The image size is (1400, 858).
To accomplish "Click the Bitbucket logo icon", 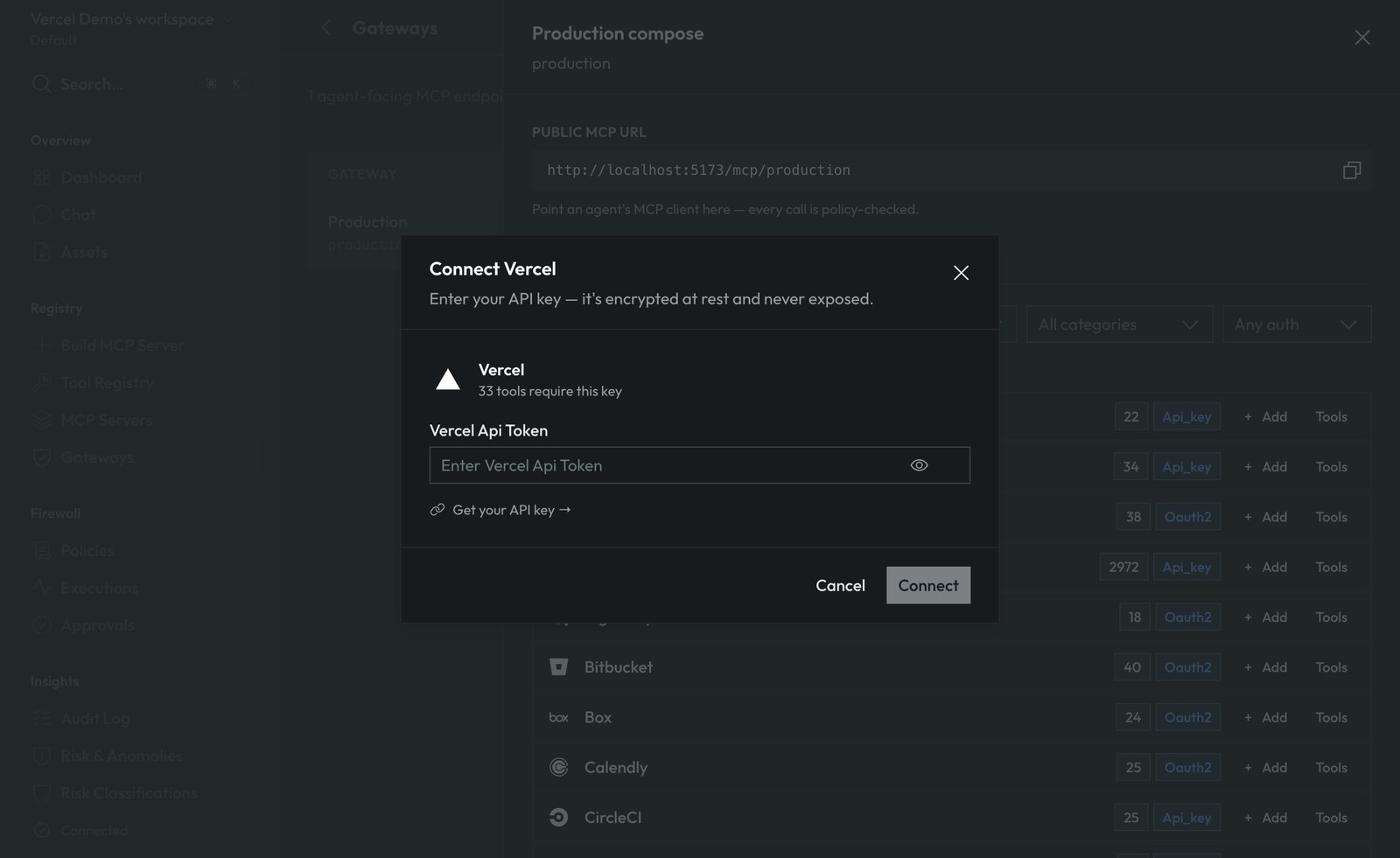I will pos(558,667).
